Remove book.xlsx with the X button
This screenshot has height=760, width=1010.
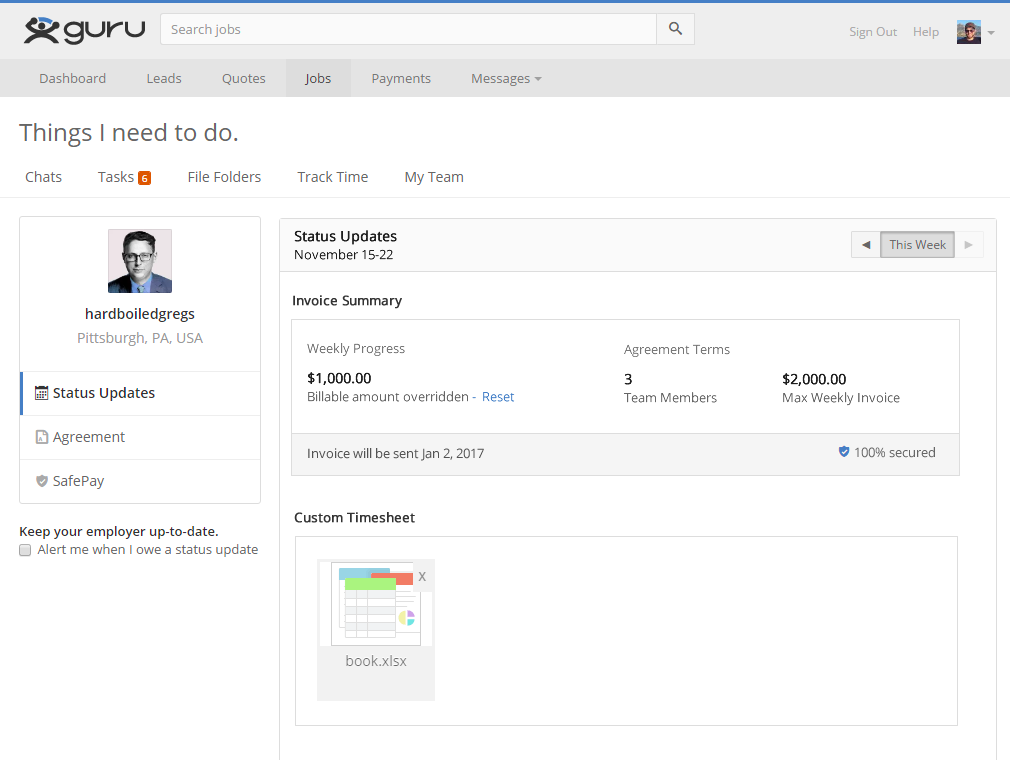(x=422, y=576)
